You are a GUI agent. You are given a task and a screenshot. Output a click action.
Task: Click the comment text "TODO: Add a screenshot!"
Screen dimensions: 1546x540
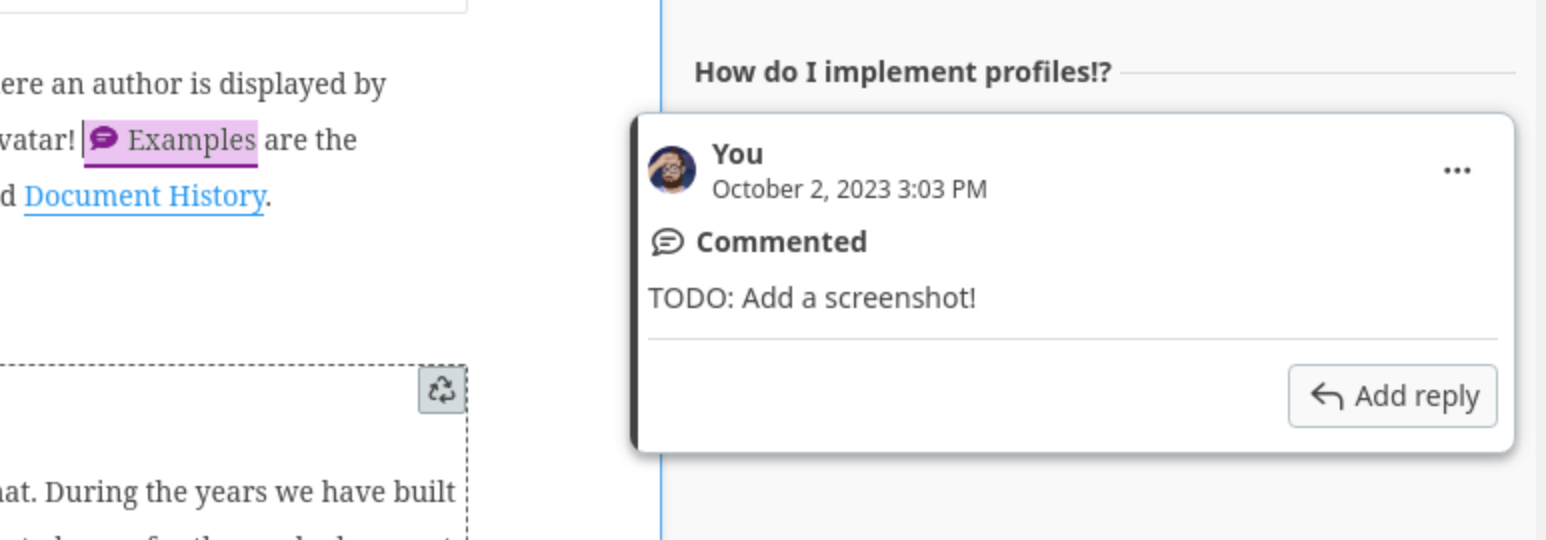[812, 298]
